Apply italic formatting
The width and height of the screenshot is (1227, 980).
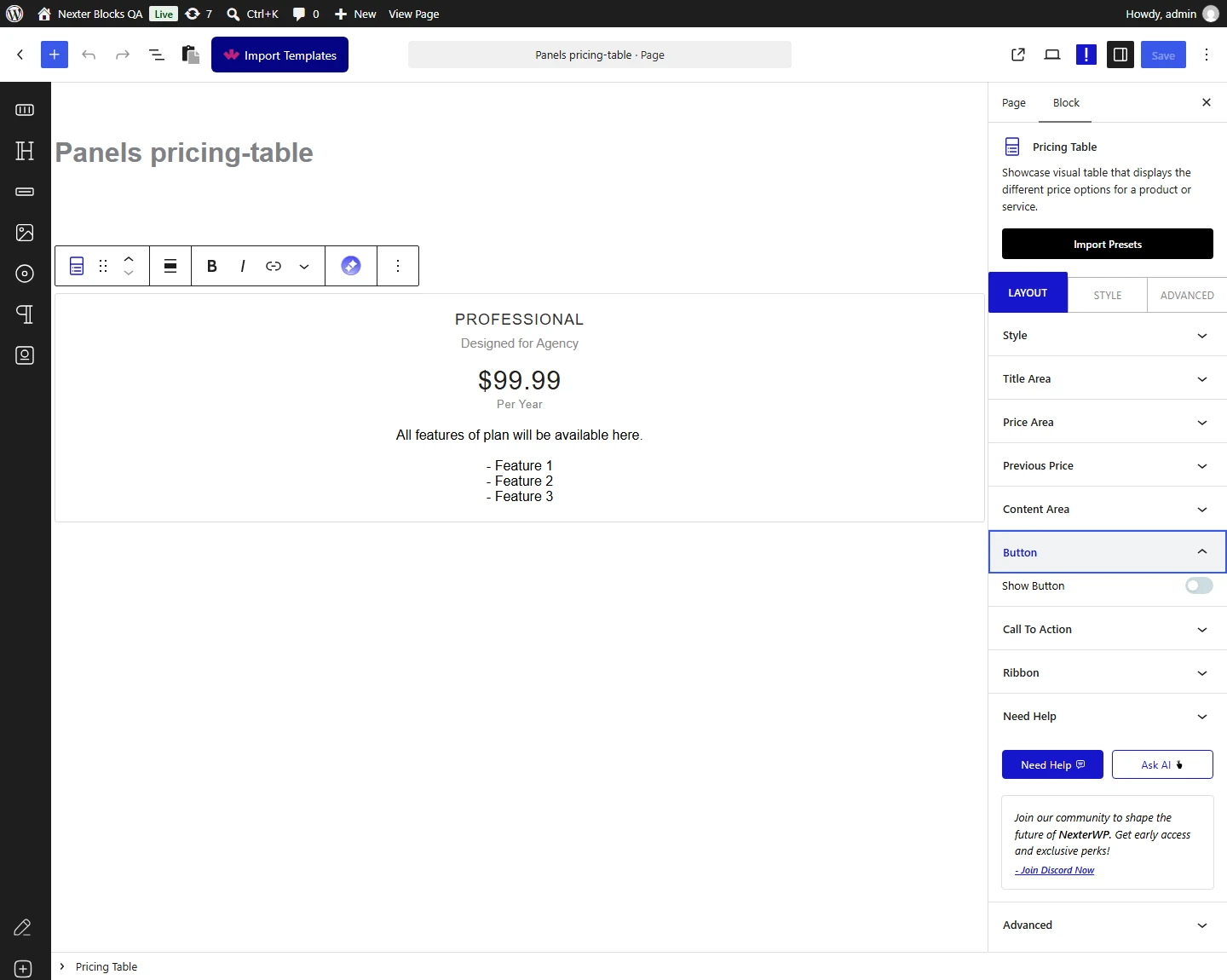243,266
